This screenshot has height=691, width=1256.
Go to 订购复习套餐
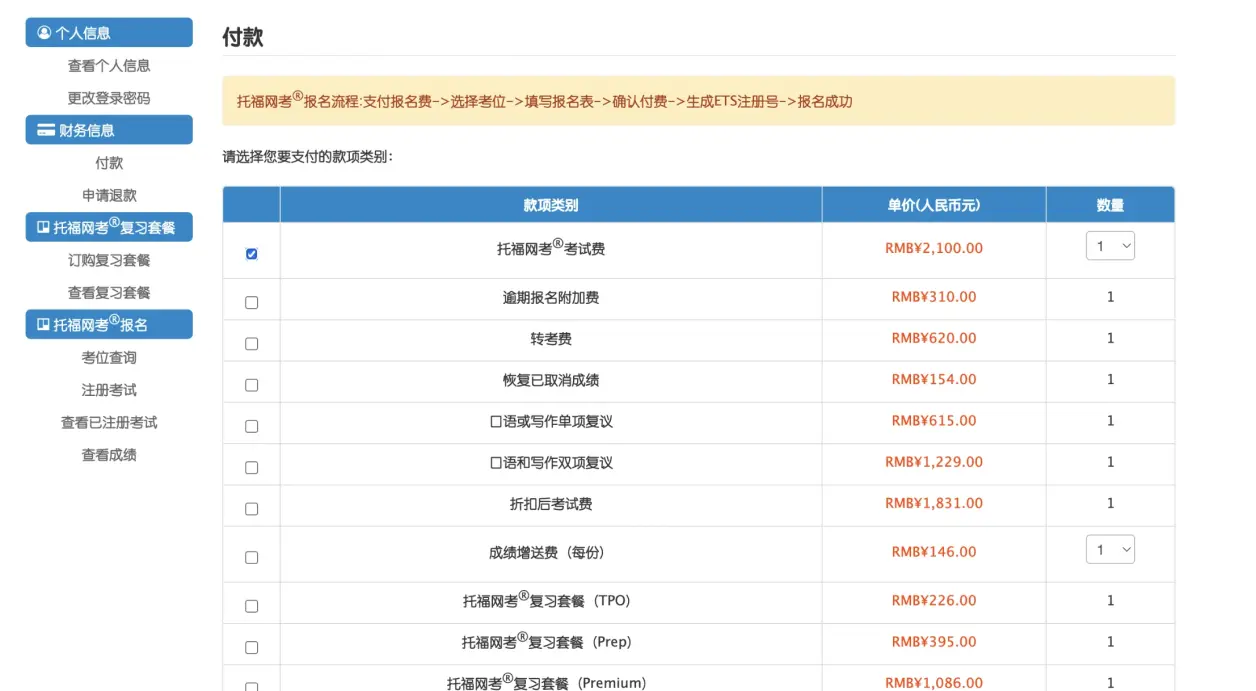(x=109, y=260)
